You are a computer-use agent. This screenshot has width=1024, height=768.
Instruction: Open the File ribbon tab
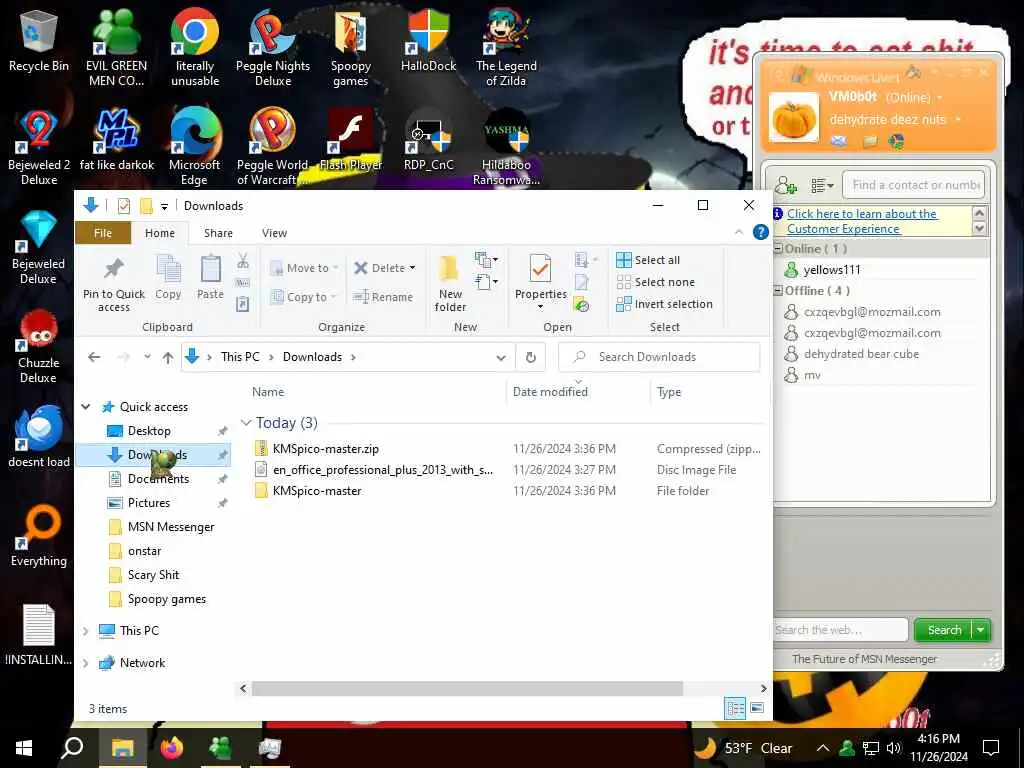103,233
